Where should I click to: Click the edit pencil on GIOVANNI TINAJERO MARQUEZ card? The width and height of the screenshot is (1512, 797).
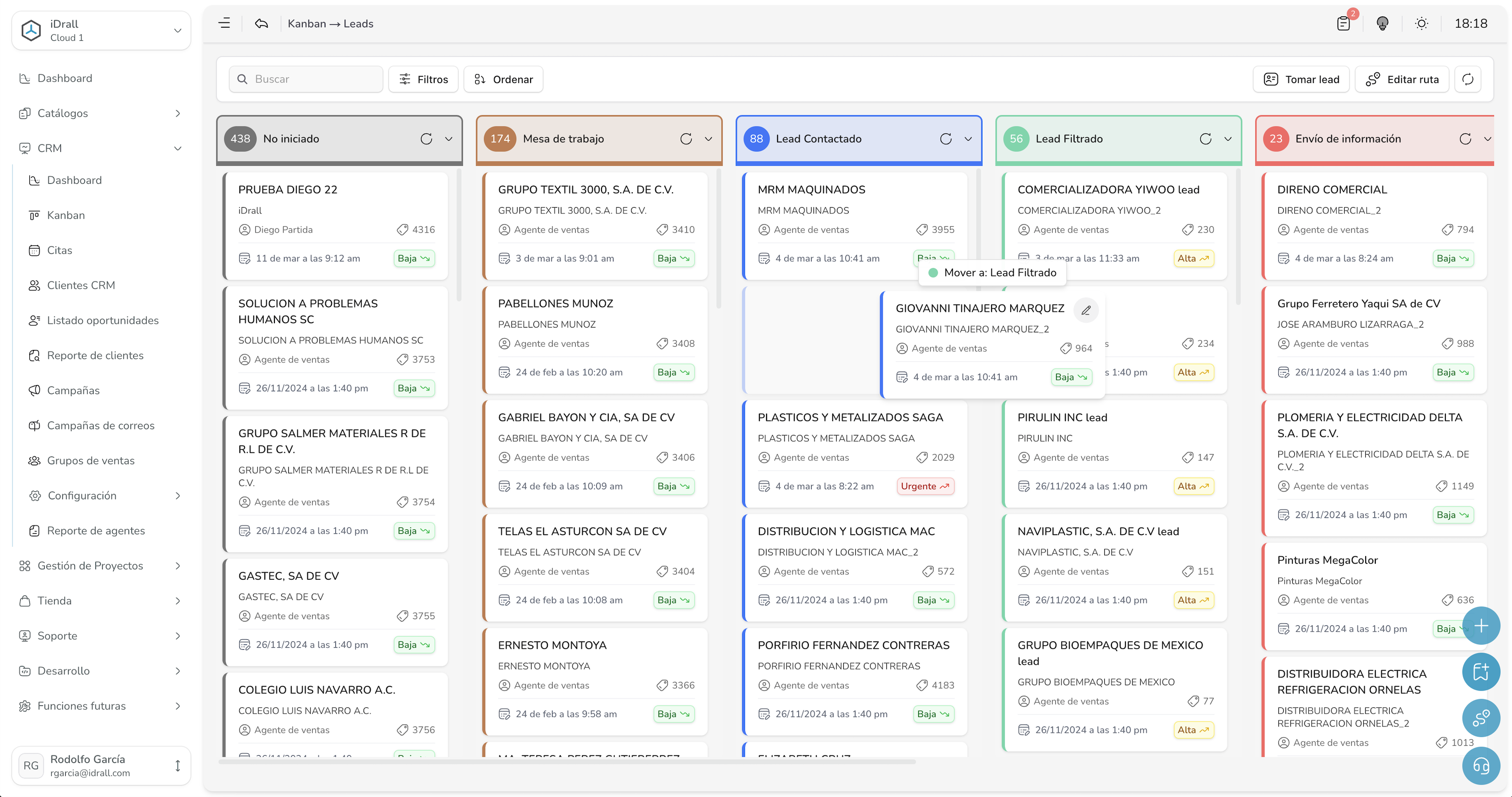pos(1087,310)
